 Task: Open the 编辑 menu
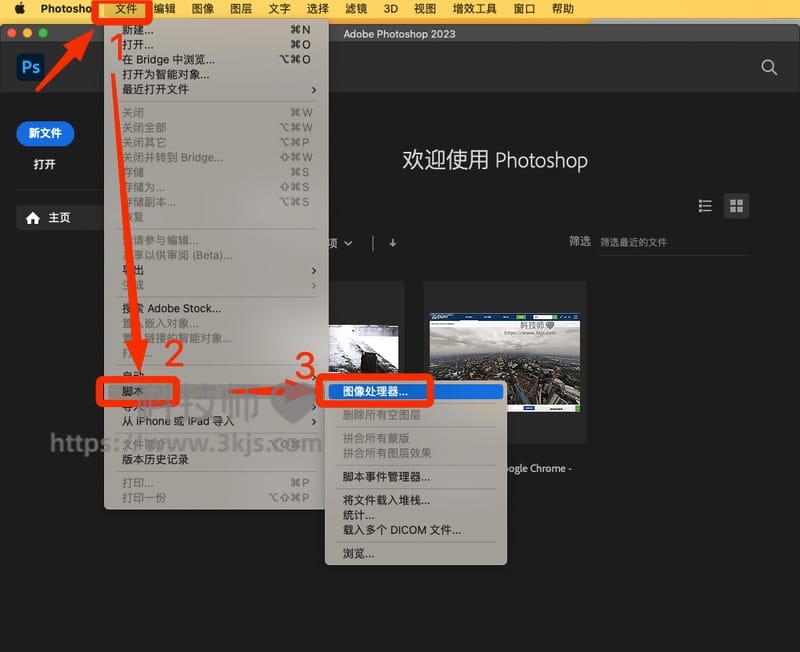coord(164,9)
